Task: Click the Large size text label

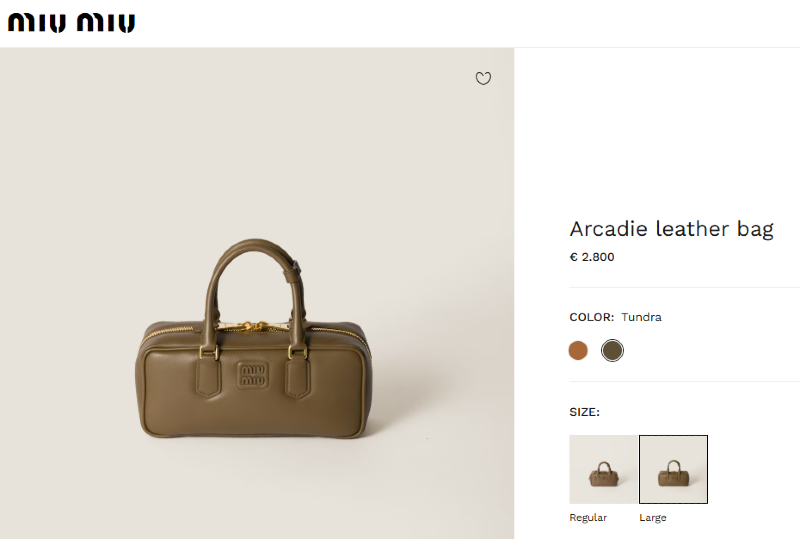Action: point(653,518)
